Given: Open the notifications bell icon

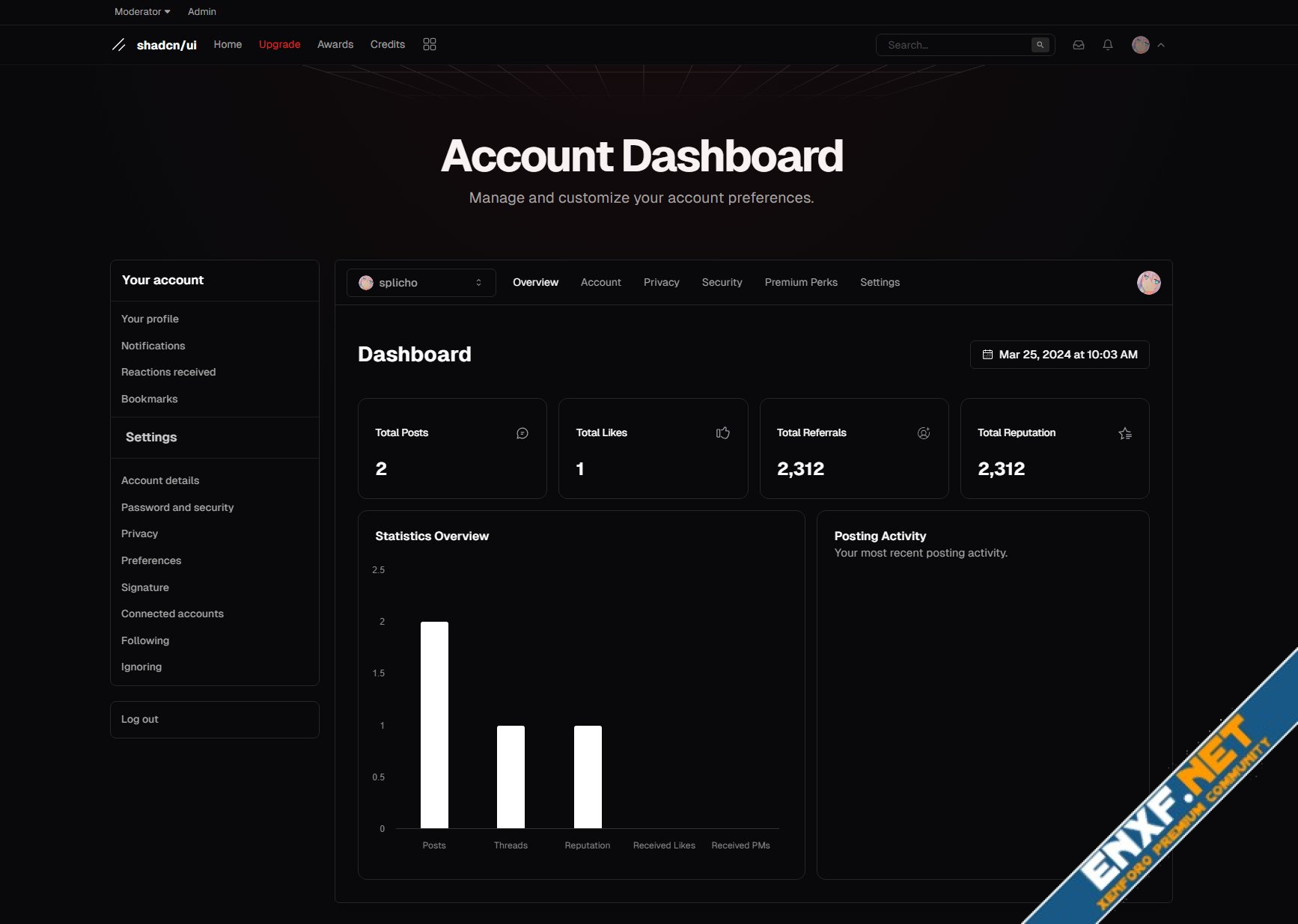Looking at the screenshot, I should click(1107, 45).
